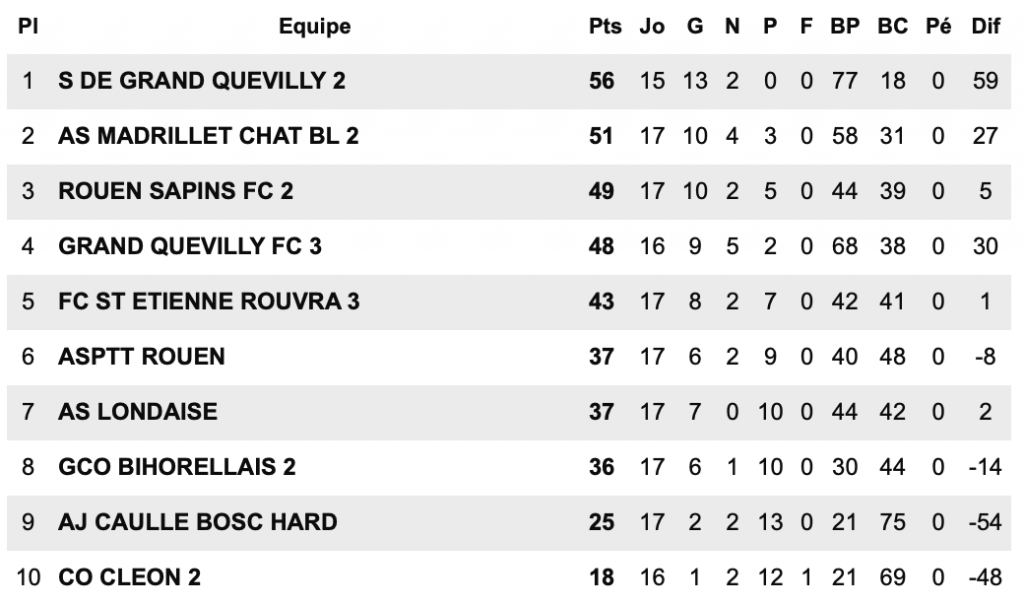This screenshot has width=1024, height=605.
Task: Click the Dif column header
Action: click(985, 26)
